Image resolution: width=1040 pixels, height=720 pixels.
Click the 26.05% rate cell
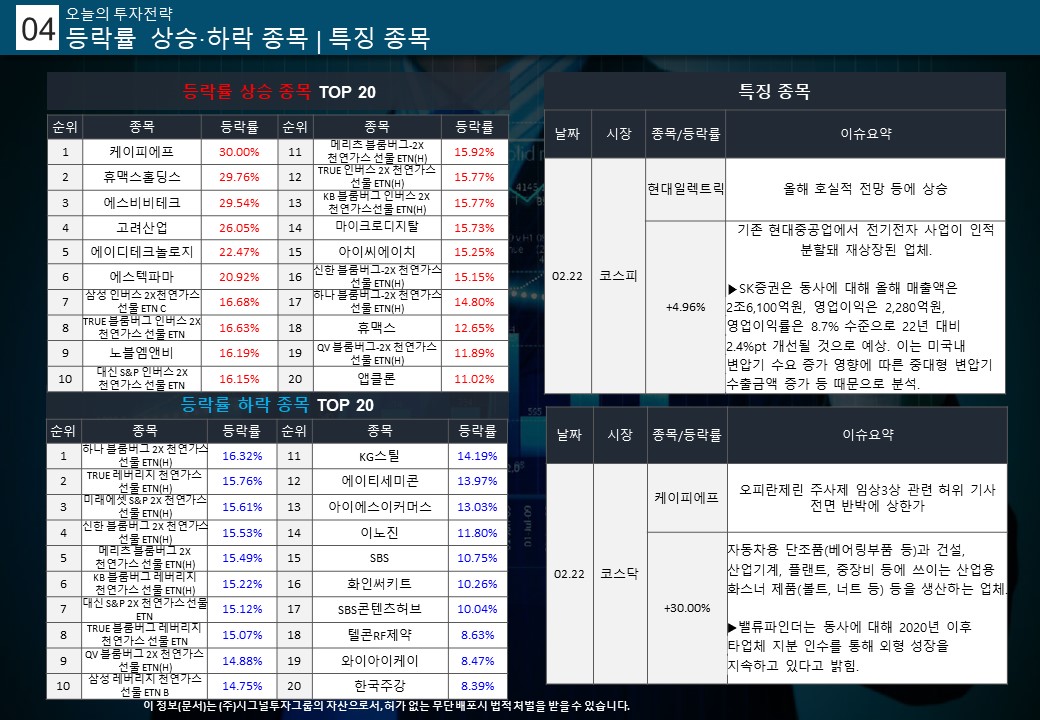[239, 227]
